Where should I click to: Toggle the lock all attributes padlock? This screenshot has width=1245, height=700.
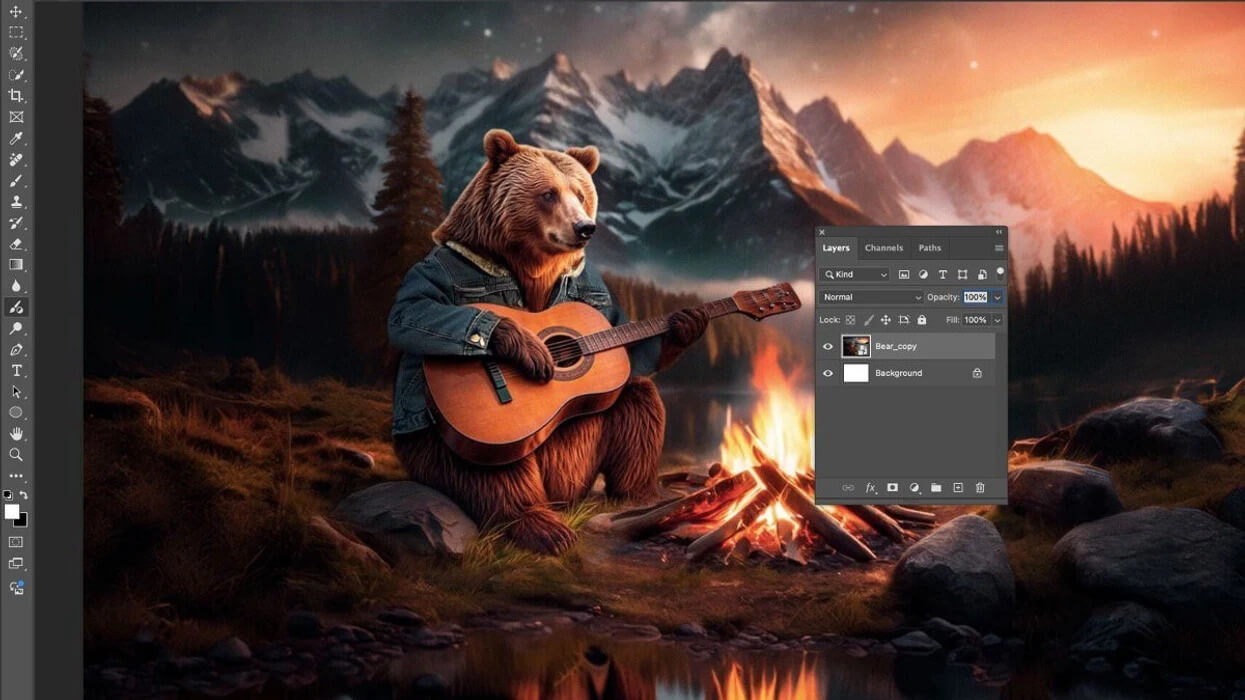pyautogui.click(x=922, y=320)
